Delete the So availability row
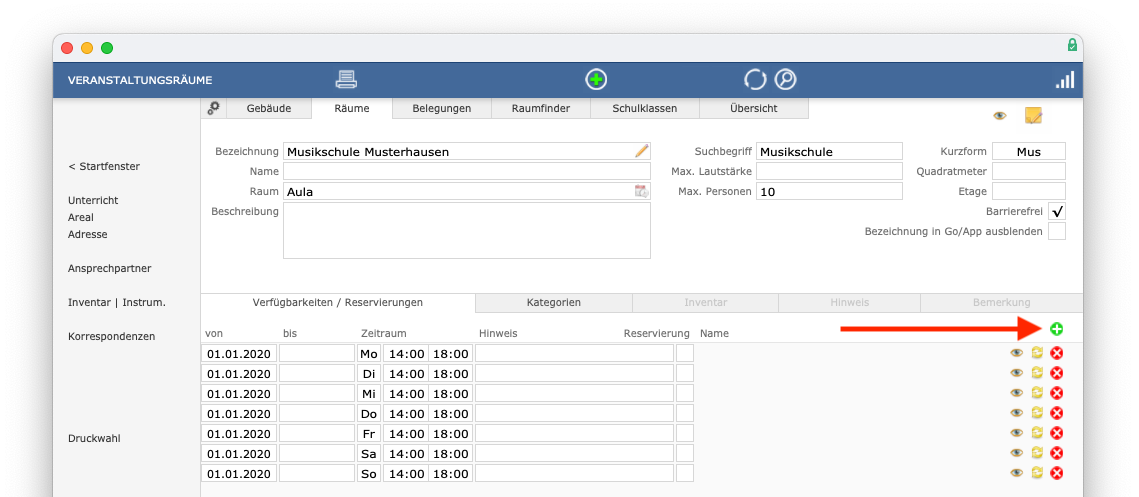The height and width of the screenshot is (497, 1139). [x=1057, y=473]
